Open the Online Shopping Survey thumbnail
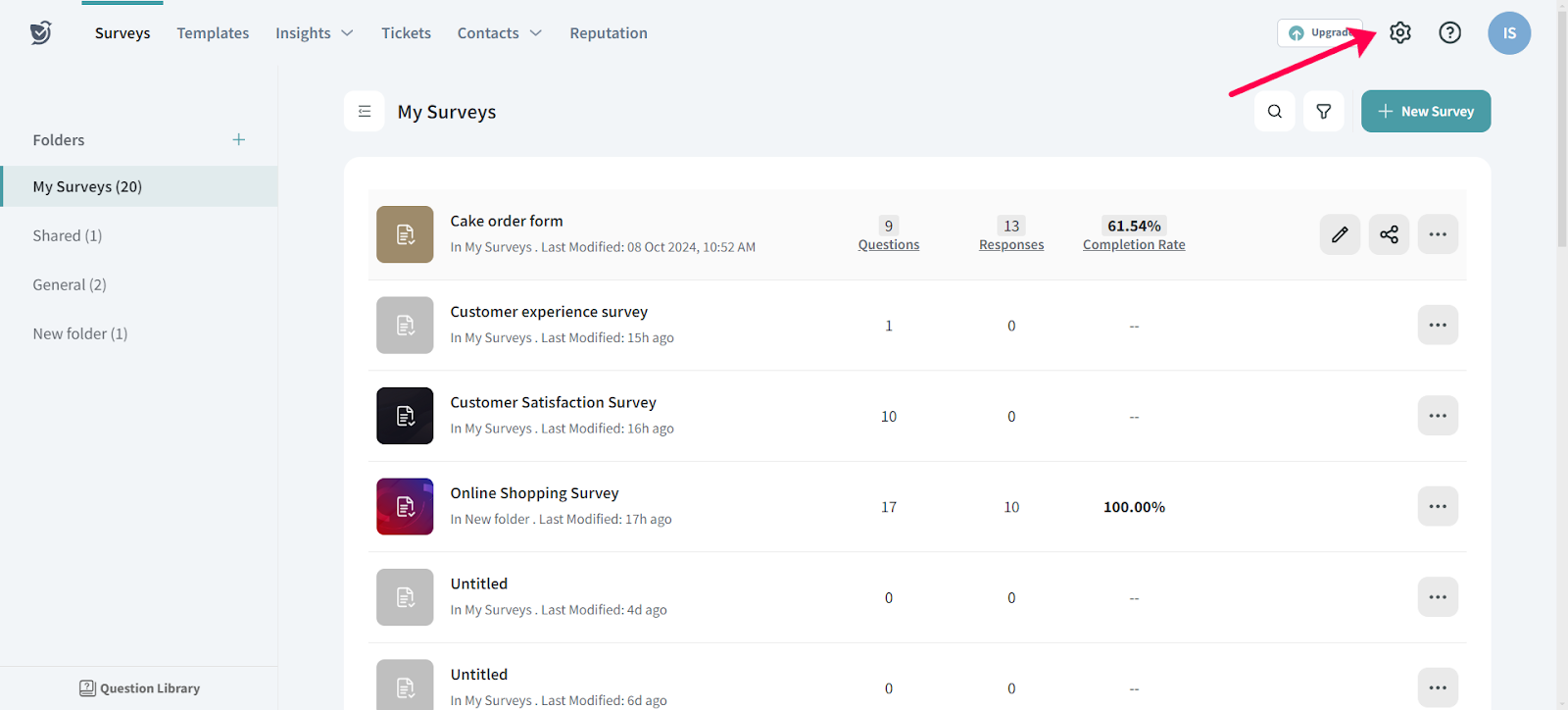This screenshot has width=1568, height=710. pyautogui.click(x=405, y=507)
